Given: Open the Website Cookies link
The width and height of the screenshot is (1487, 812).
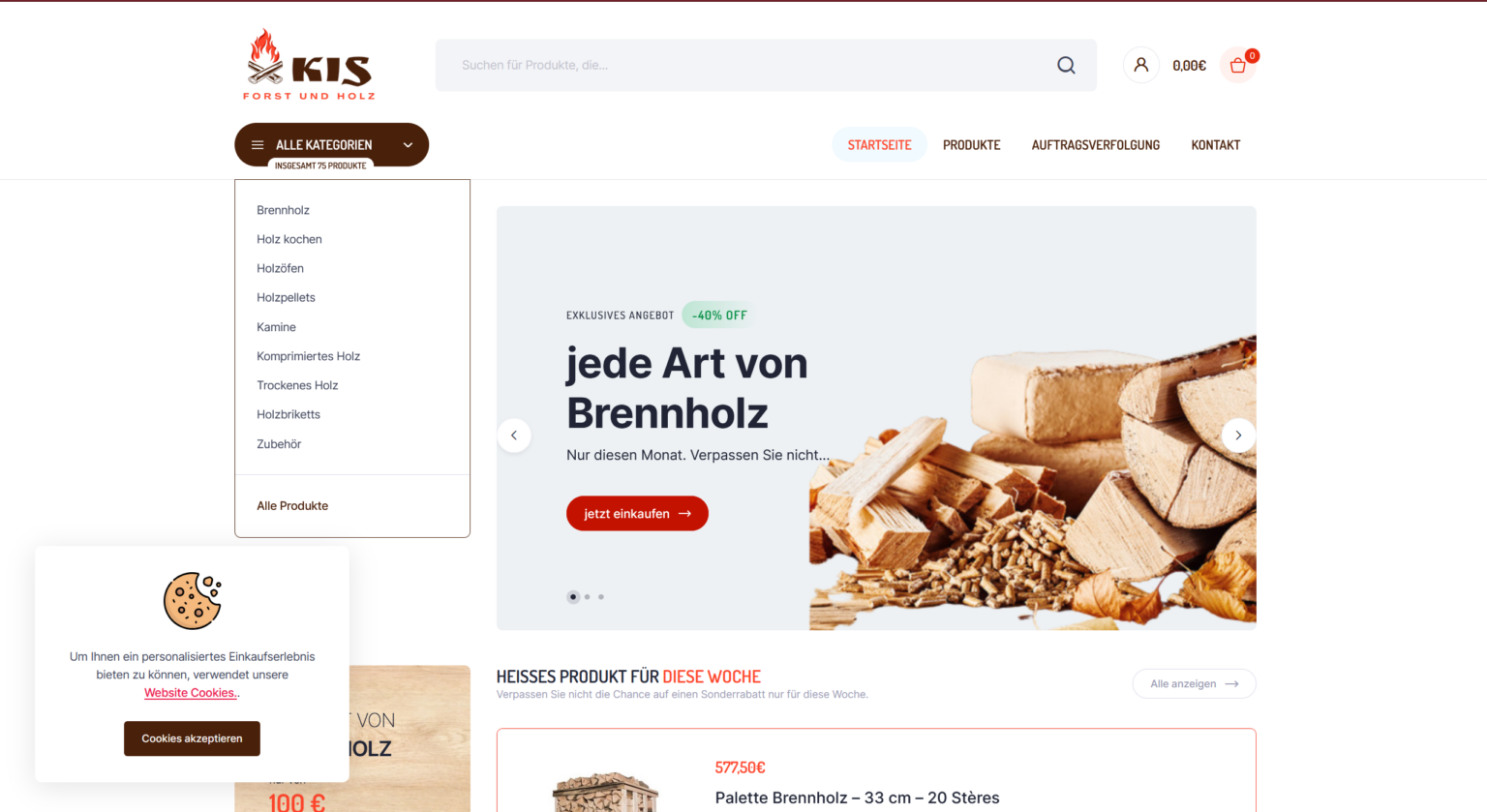Looking at the screenshot, I should pyautogui.click(x=192, y=693).
